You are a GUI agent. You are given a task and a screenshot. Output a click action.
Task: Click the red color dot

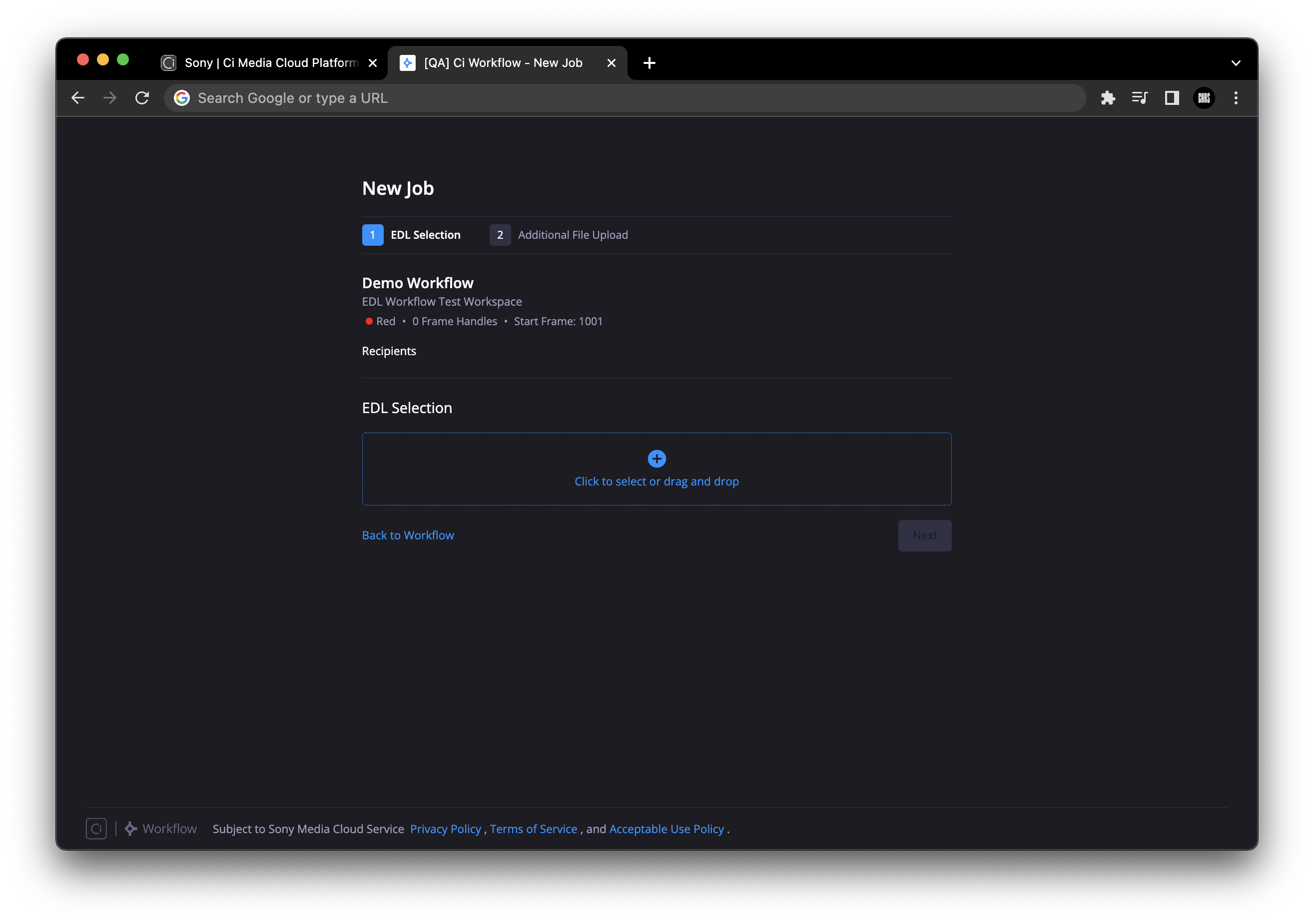click(x=369, y=321)
